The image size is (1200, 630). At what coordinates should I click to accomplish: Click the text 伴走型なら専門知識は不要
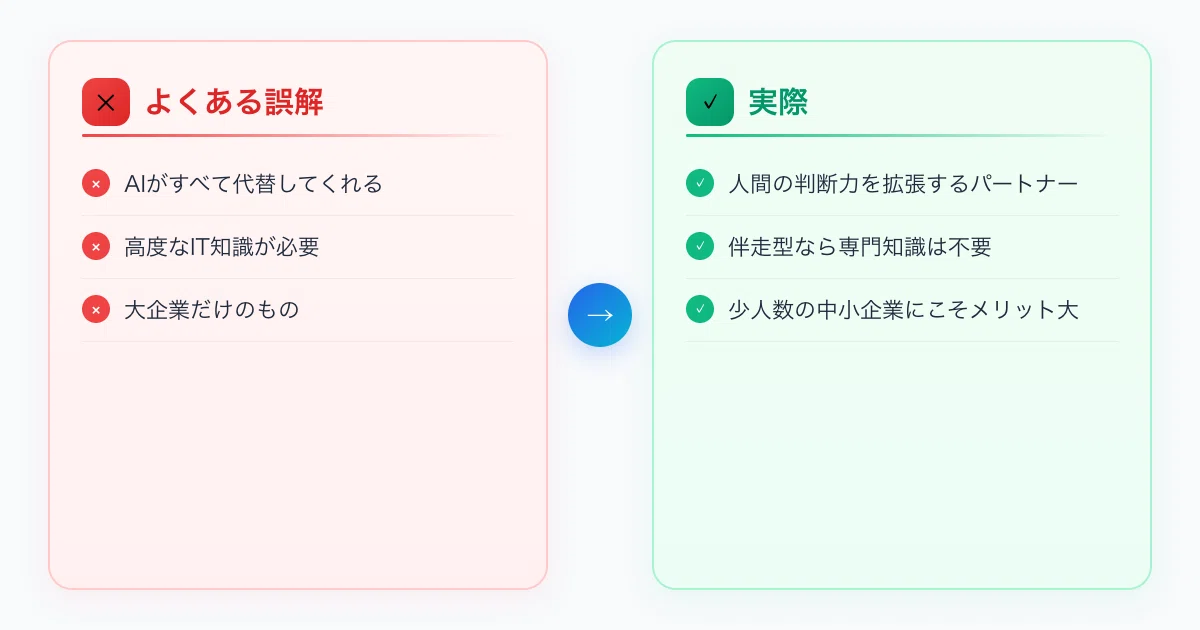pyautogui.click(x=860, y=247)
